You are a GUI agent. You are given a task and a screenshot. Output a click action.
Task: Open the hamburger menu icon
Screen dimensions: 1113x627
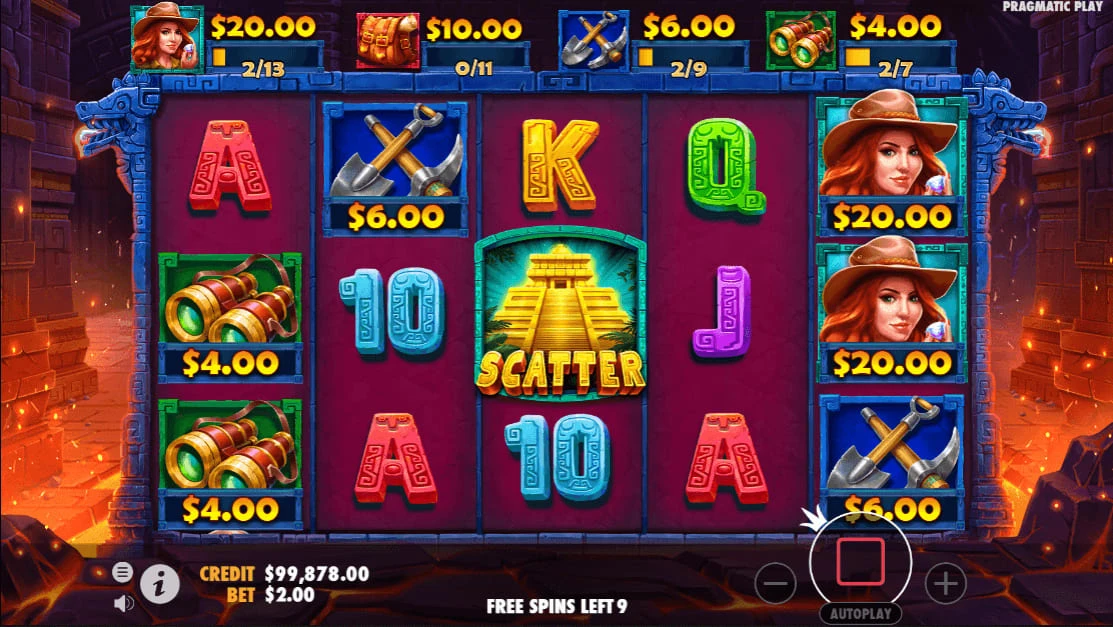(x=122, y=572)
